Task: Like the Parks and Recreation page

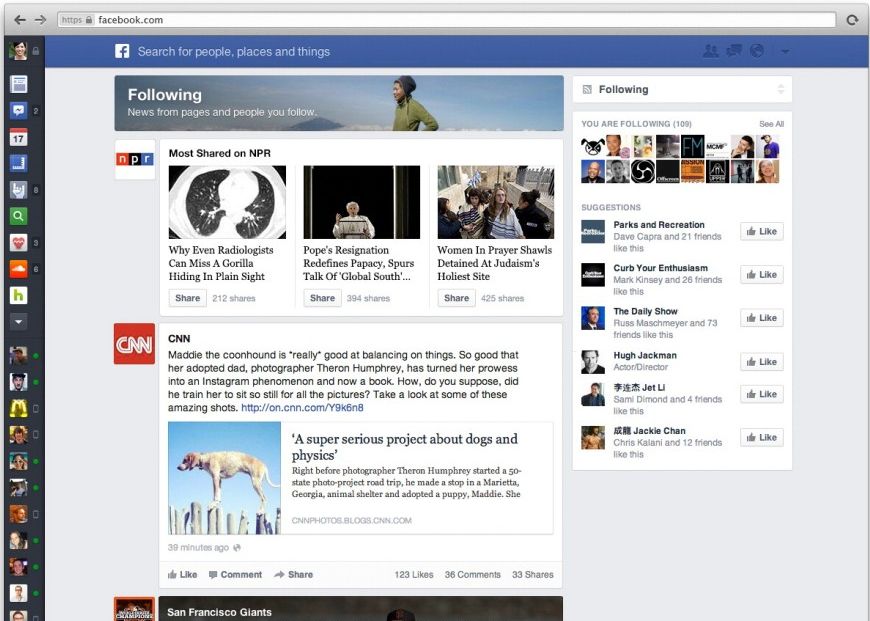Action: [762, 231]
